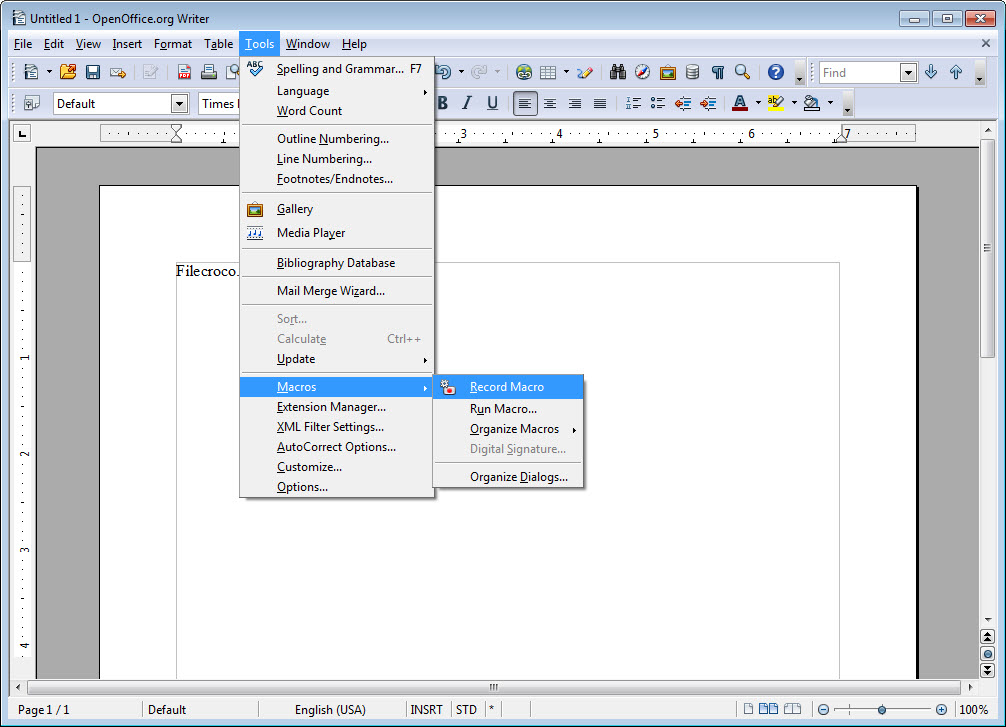
Task: Open Find & Replace binoculars icon
Action: point(617,72)
